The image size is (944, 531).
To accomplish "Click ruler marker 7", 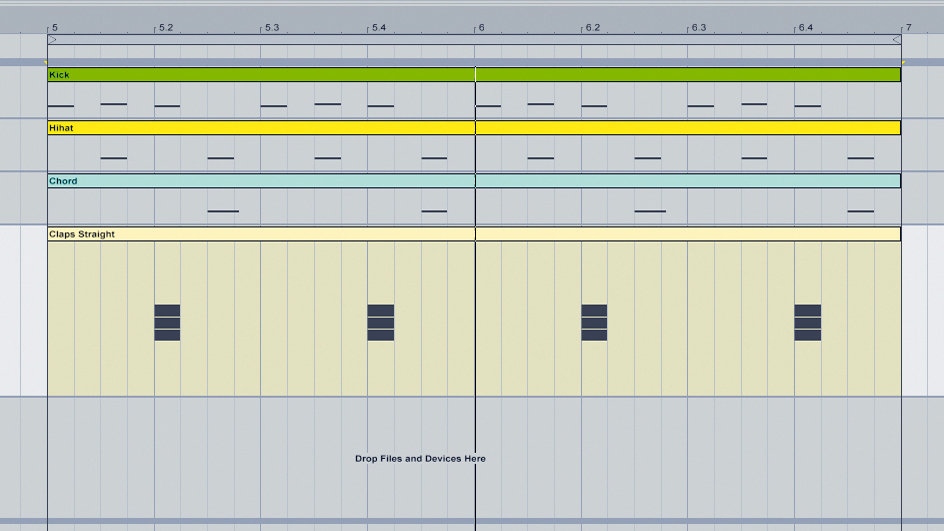I will click(x=908, y=28).
